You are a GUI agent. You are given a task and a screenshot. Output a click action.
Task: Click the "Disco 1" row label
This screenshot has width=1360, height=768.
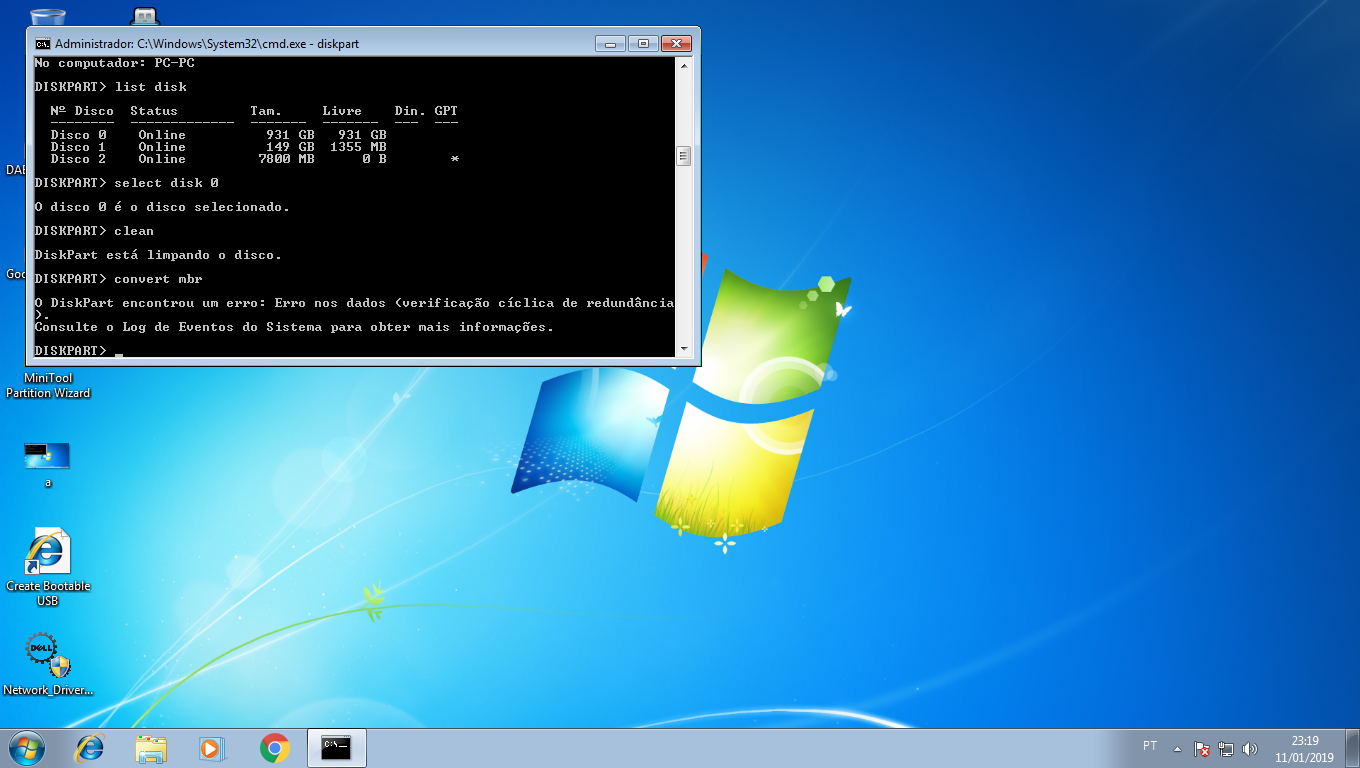(78, 147)
